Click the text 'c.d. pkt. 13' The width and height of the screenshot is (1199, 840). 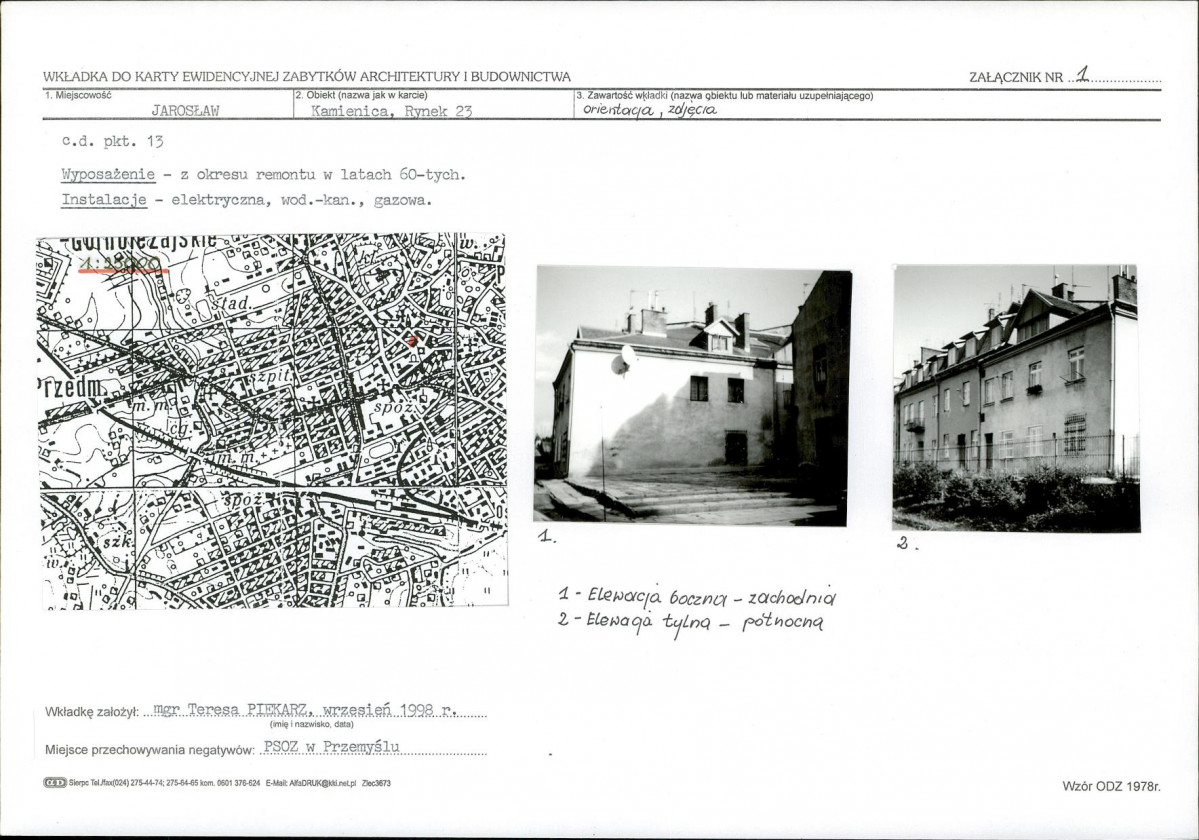click(112, 141)
